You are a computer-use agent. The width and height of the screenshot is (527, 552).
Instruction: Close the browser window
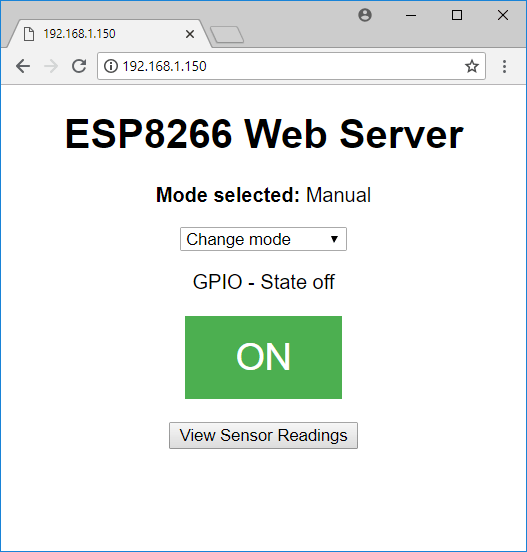coord(503,15)
